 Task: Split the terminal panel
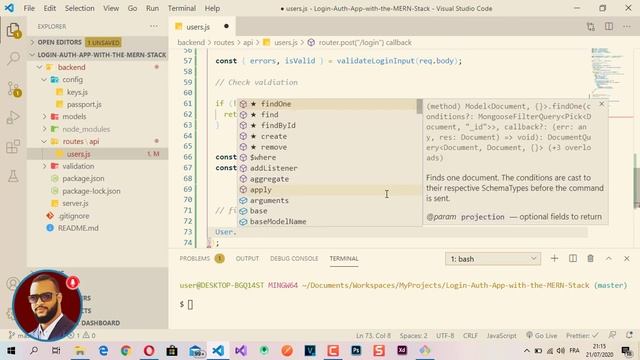[573, 258]
